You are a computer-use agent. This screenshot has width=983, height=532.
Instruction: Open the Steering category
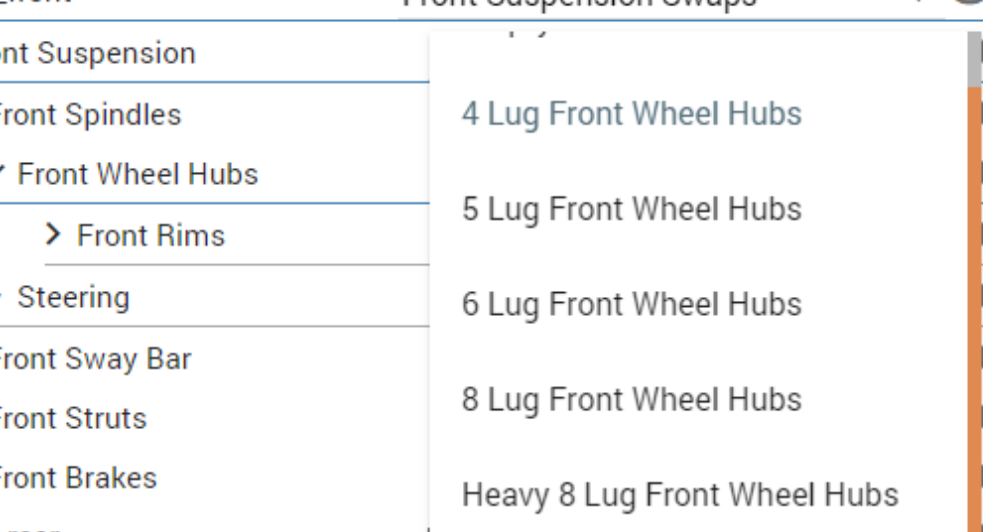click(73, 297)
